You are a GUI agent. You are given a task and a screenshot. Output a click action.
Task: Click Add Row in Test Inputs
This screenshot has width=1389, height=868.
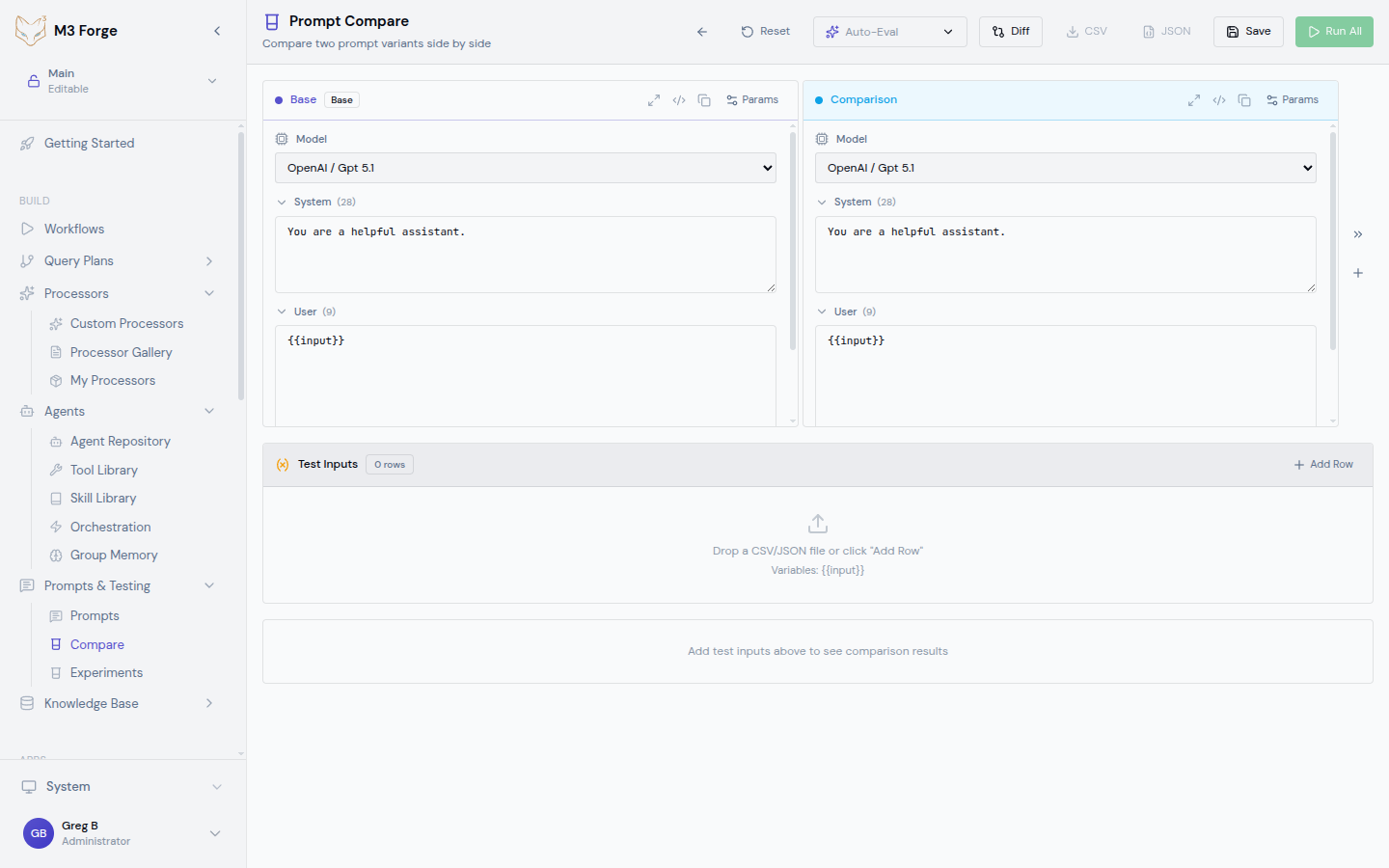[1322, 464]
